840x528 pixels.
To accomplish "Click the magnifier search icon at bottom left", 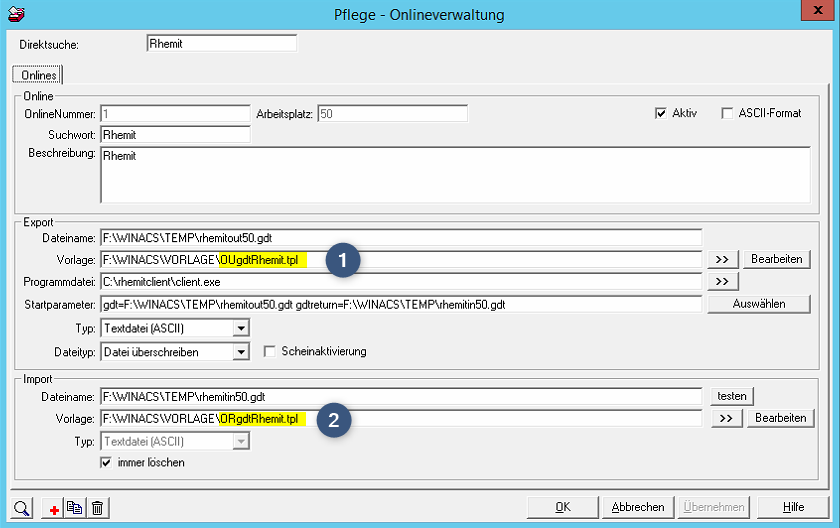I will tap(23, 507).
